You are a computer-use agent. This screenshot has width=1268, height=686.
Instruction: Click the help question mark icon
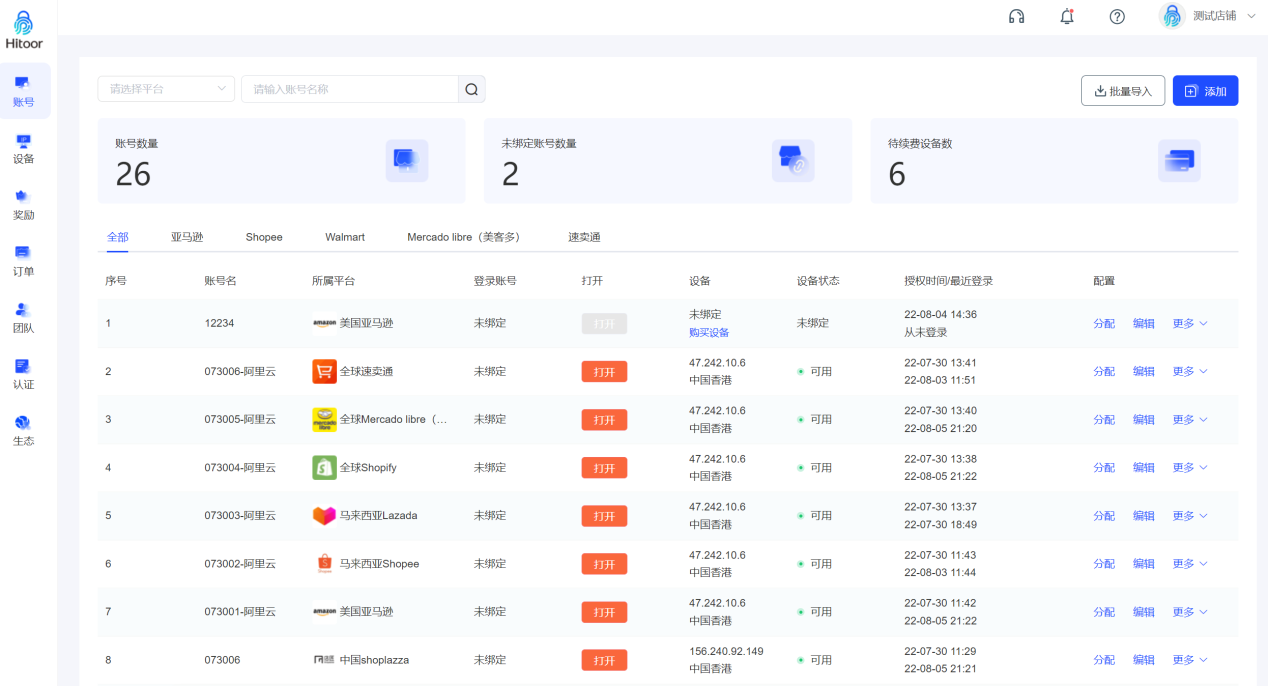pyautogui.click(x=1117, y=16)
